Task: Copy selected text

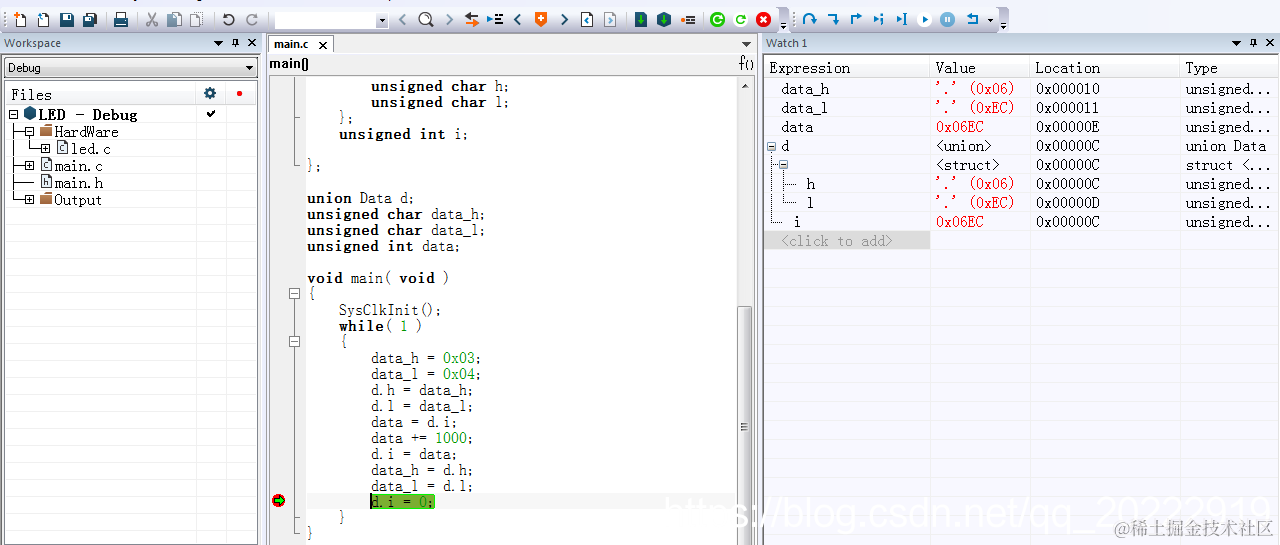Action: (174, 20)
